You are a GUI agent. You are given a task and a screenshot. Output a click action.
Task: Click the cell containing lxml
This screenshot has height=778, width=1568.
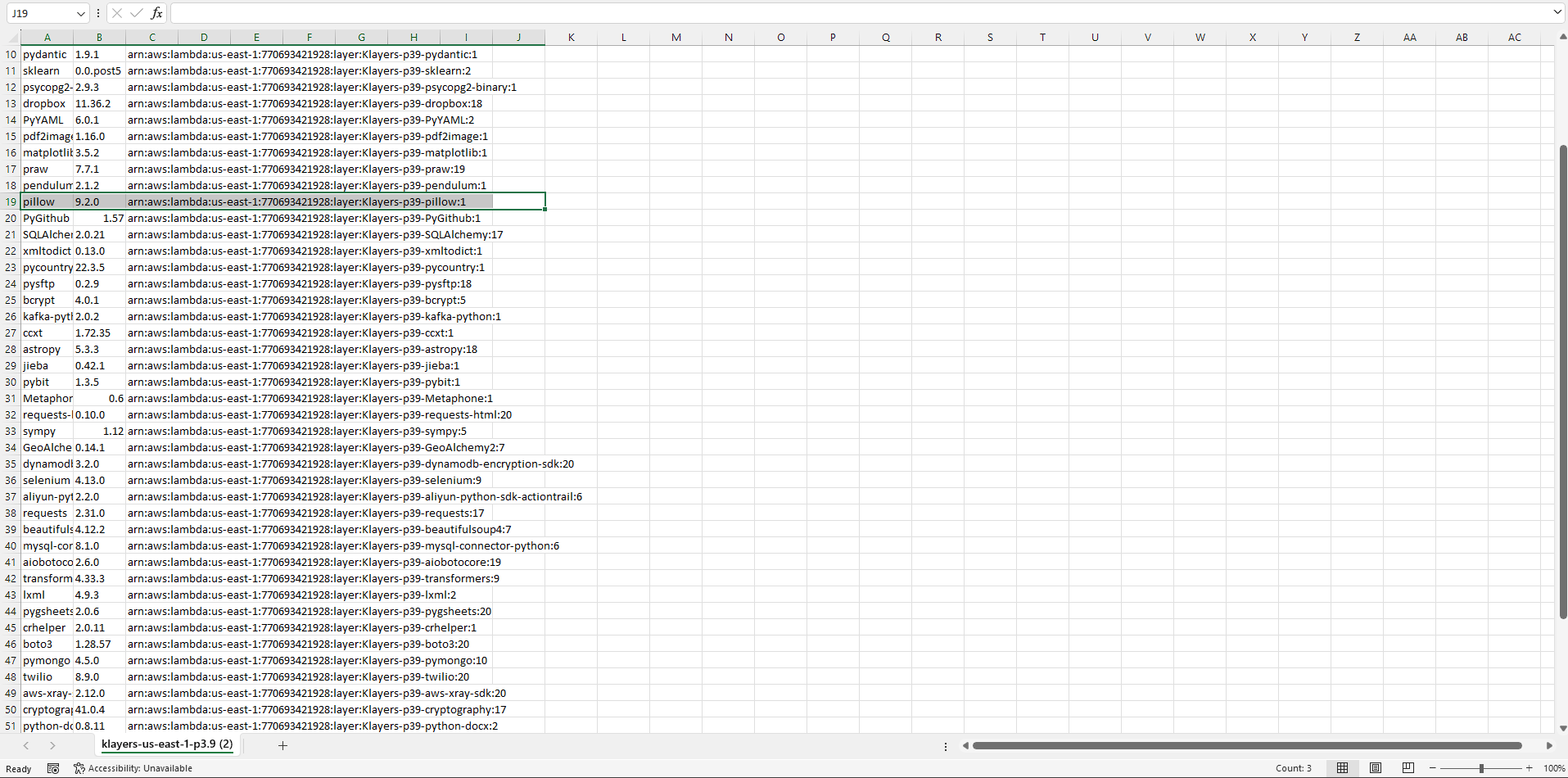coord(47,595)
